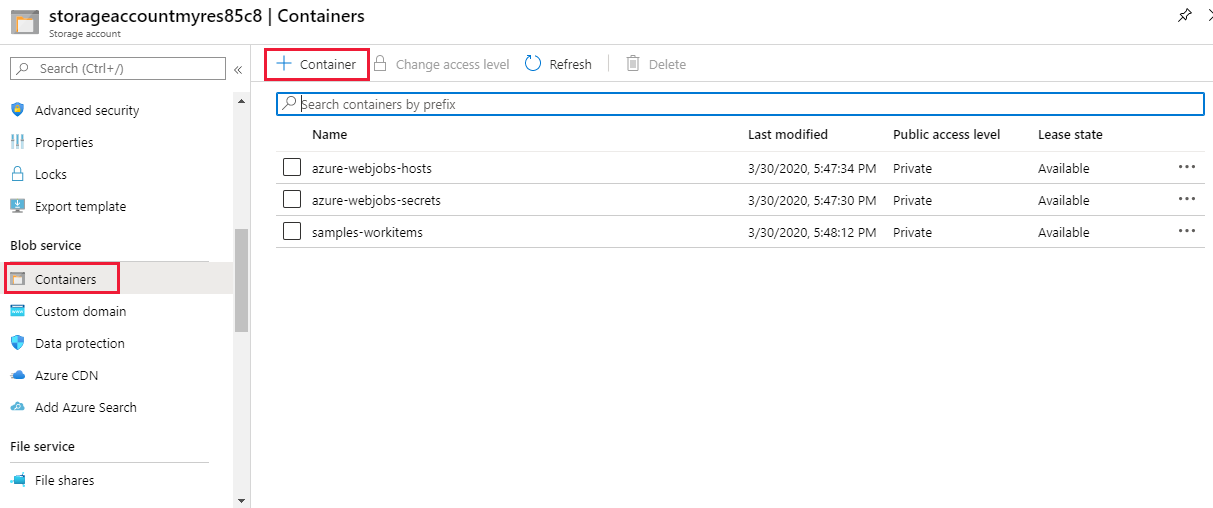Select Containers in the Blob service menu
This screenshot has width=1213, height=508.
tap(65, 279)
